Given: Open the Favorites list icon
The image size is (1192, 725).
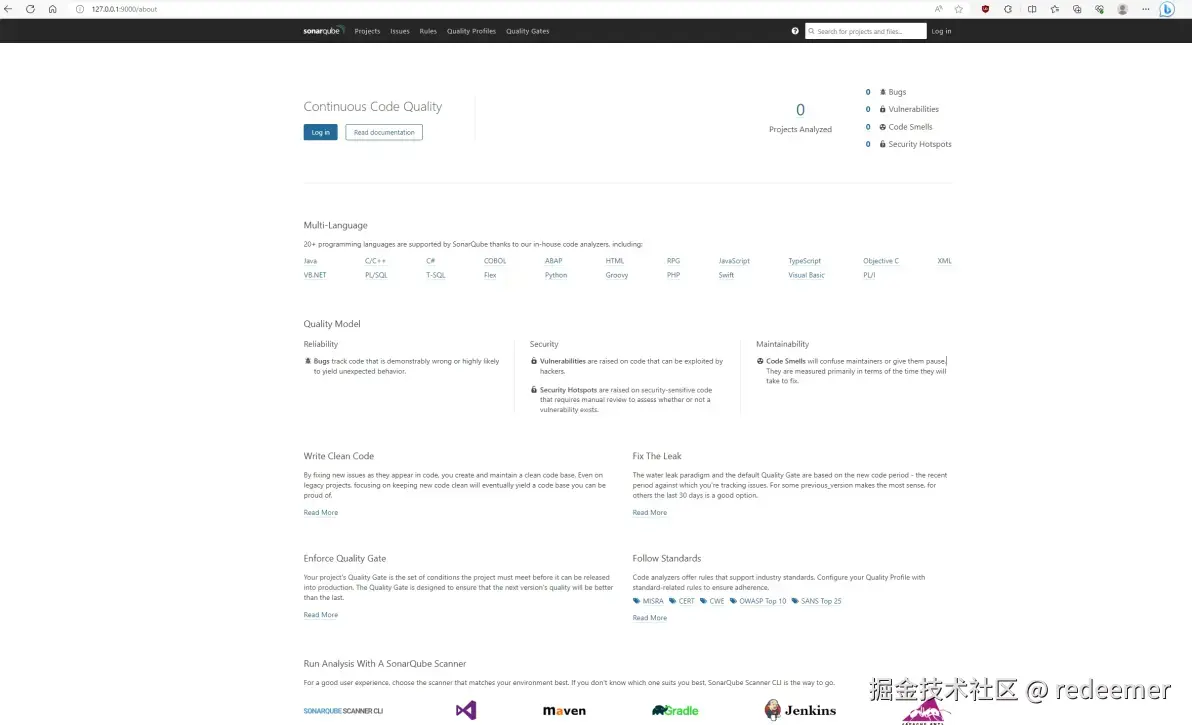Looking at the screenshot, I should [x=1054, y=9].
